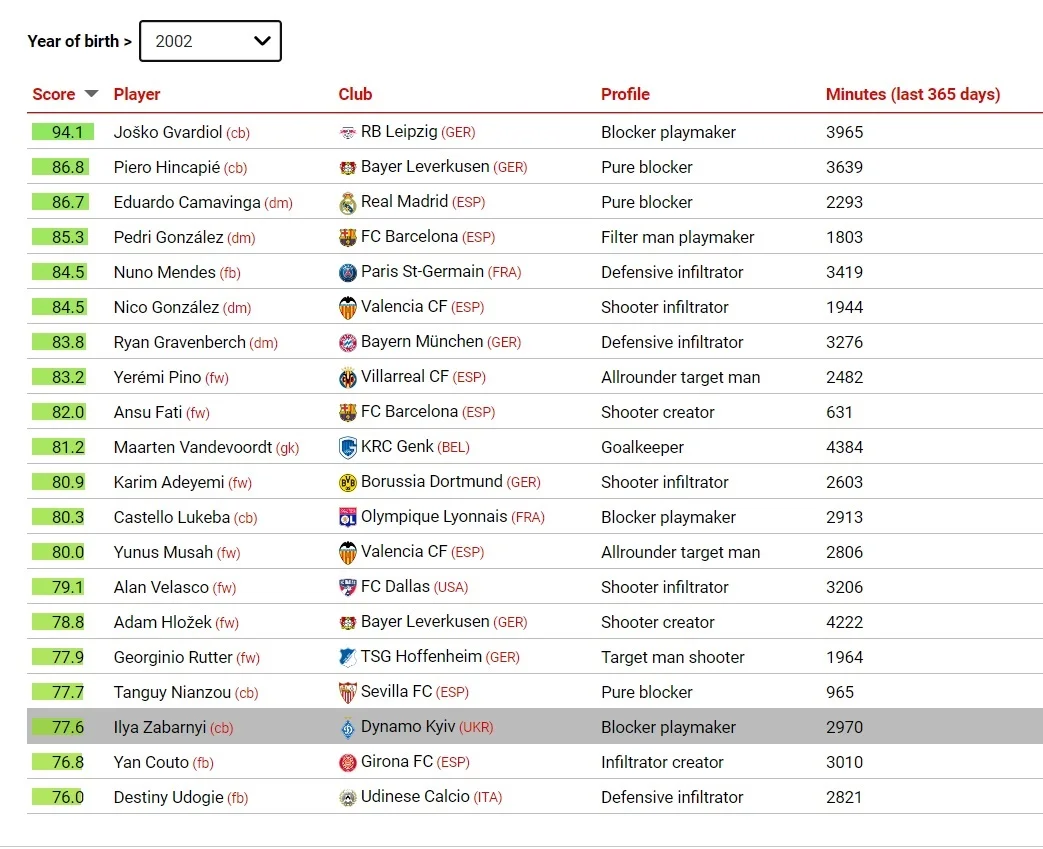Sort by the Club column header
This screenshot has height=849, width=1043.
(355, 94)
